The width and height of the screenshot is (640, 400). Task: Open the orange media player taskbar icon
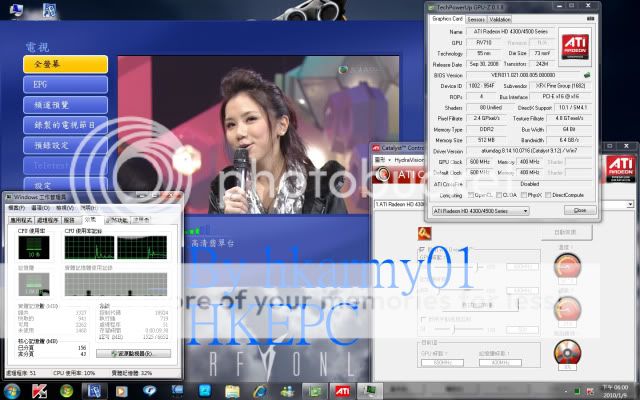[121, 391]
